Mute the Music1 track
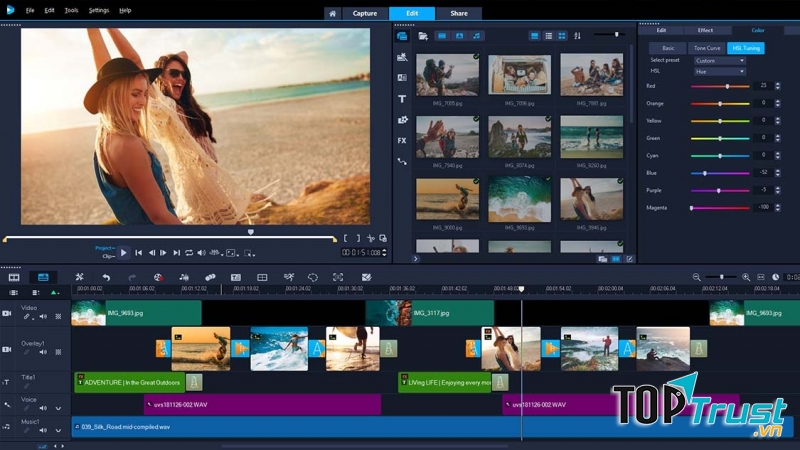Screen dimensions: 800x450 (43, 430)
